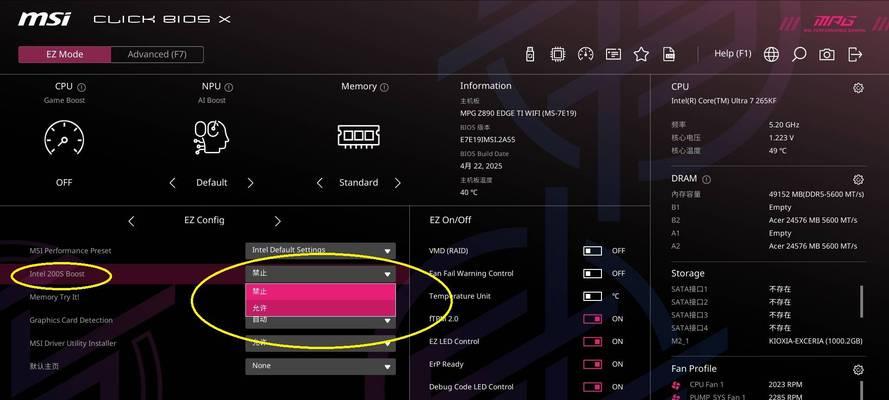Toggle Debug Code LED Control switch
This screenshot has width=889, height=400.
click(x=592, y=387)
